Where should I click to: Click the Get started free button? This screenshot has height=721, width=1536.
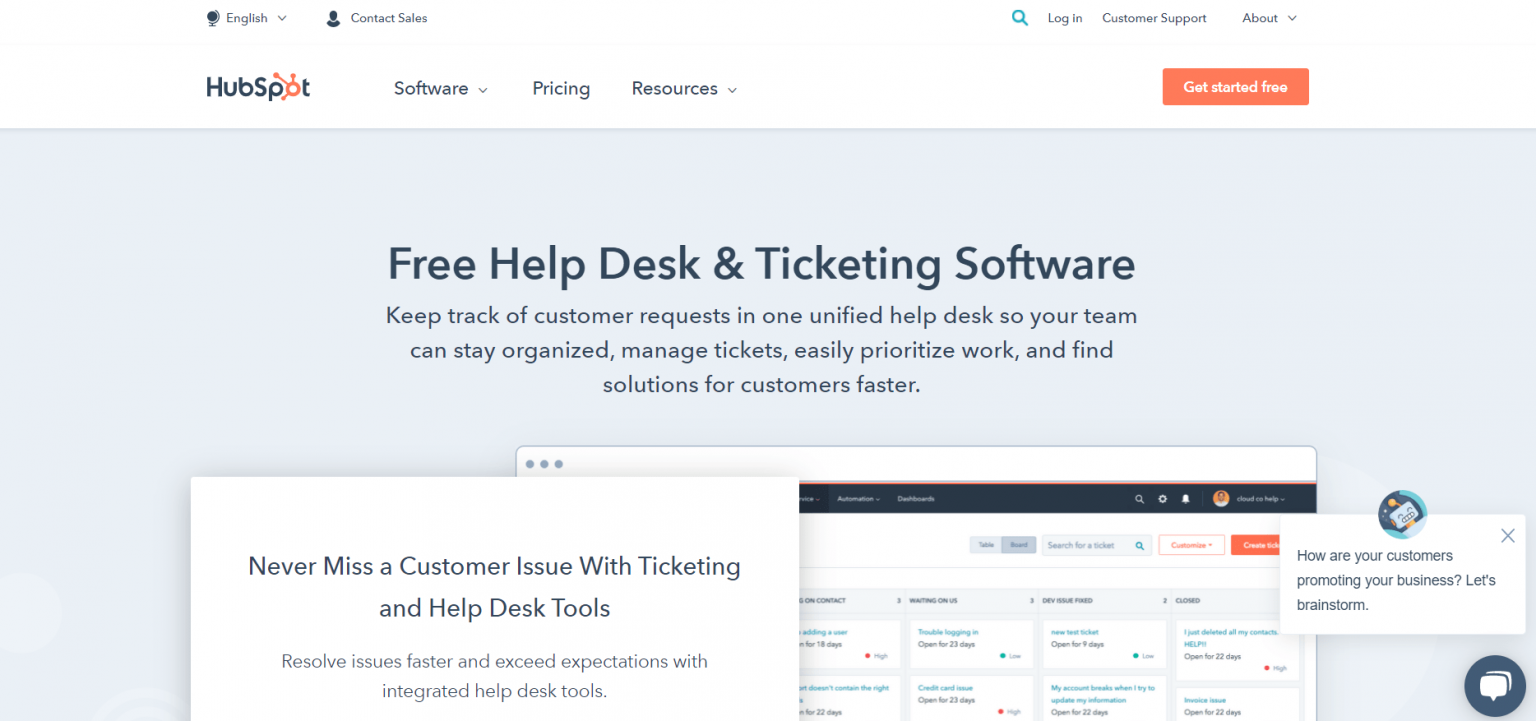point(1235,86)
